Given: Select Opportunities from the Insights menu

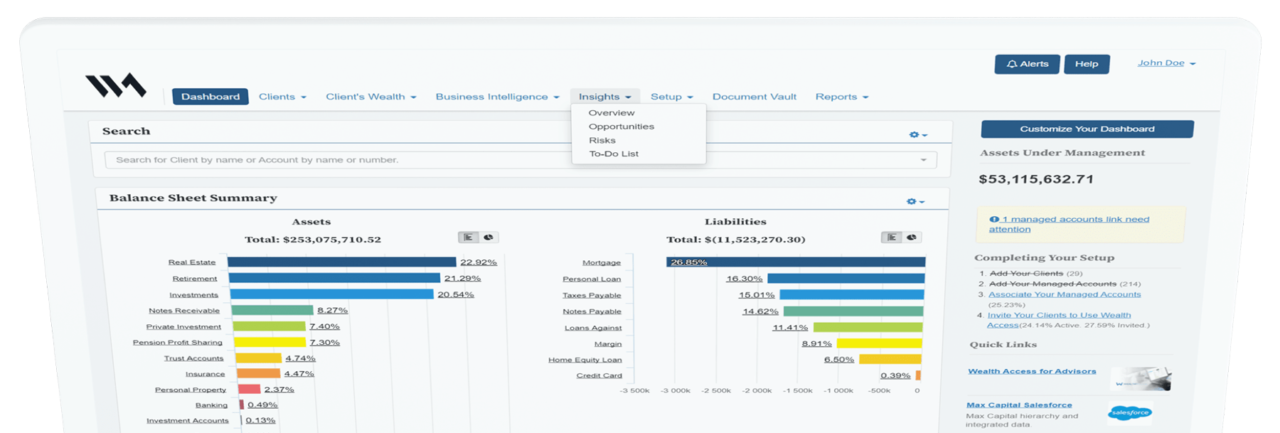Looking at the screenshot, I should pos(621,127).
